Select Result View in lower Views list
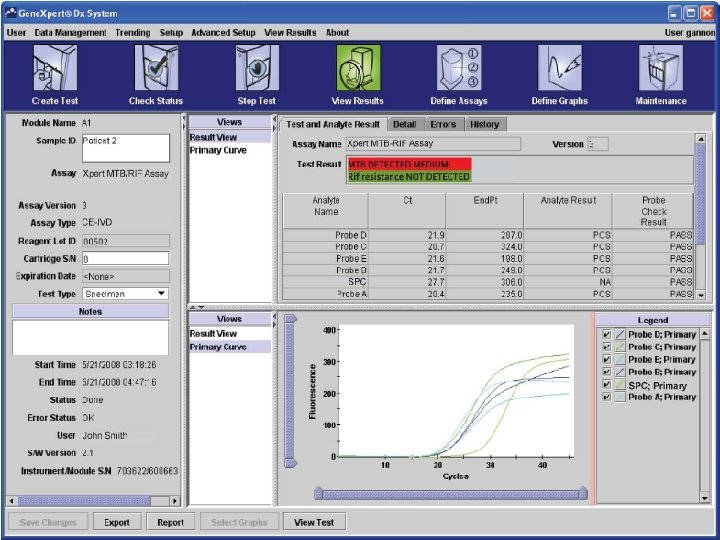The width and height of the screenshot is (720, 540). point(230,334)
